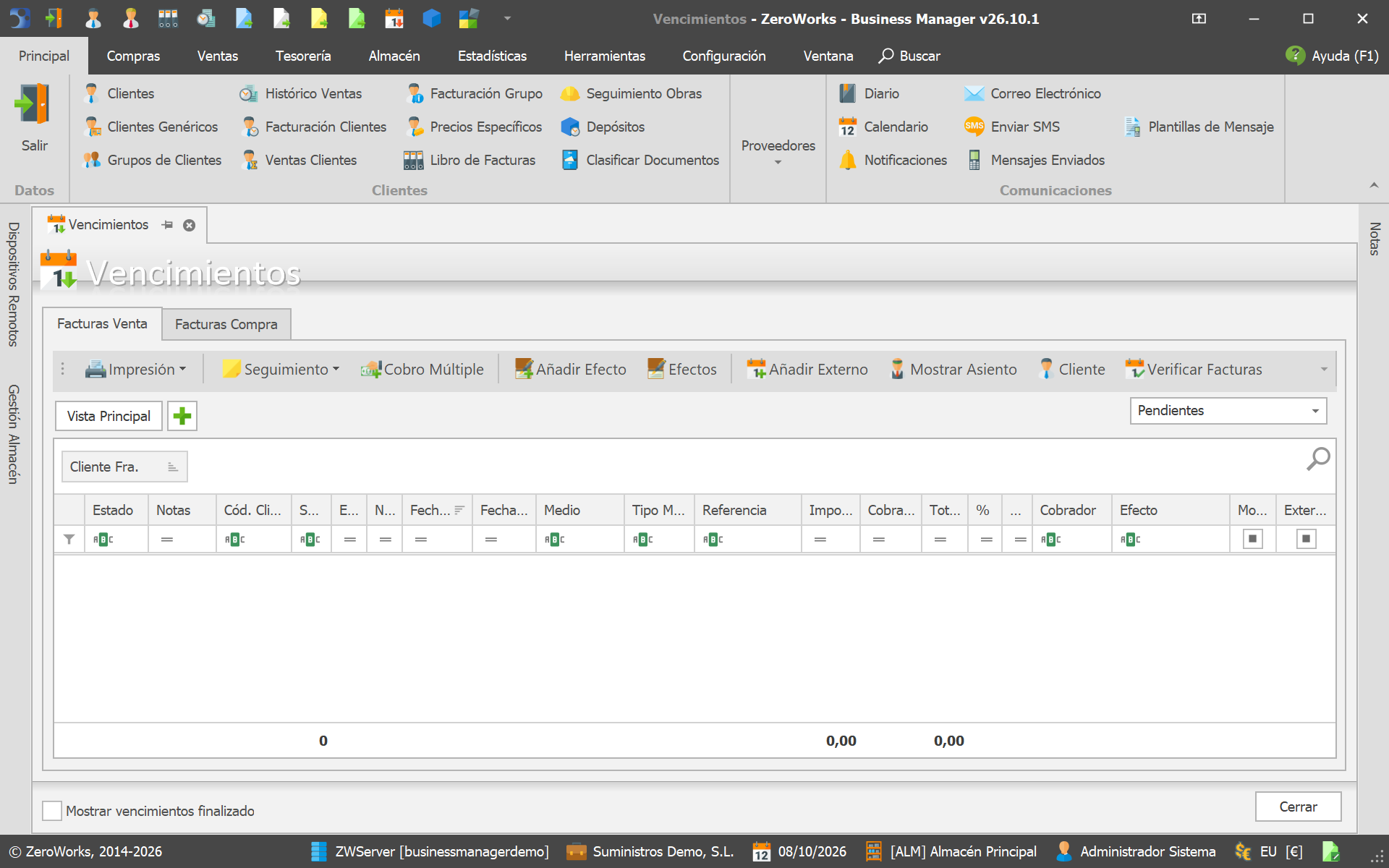The width and height of the screenshot is (1389, 868).
Task: Click Añadir Efecto toolbar button
Action: click(x=571, y=369)
